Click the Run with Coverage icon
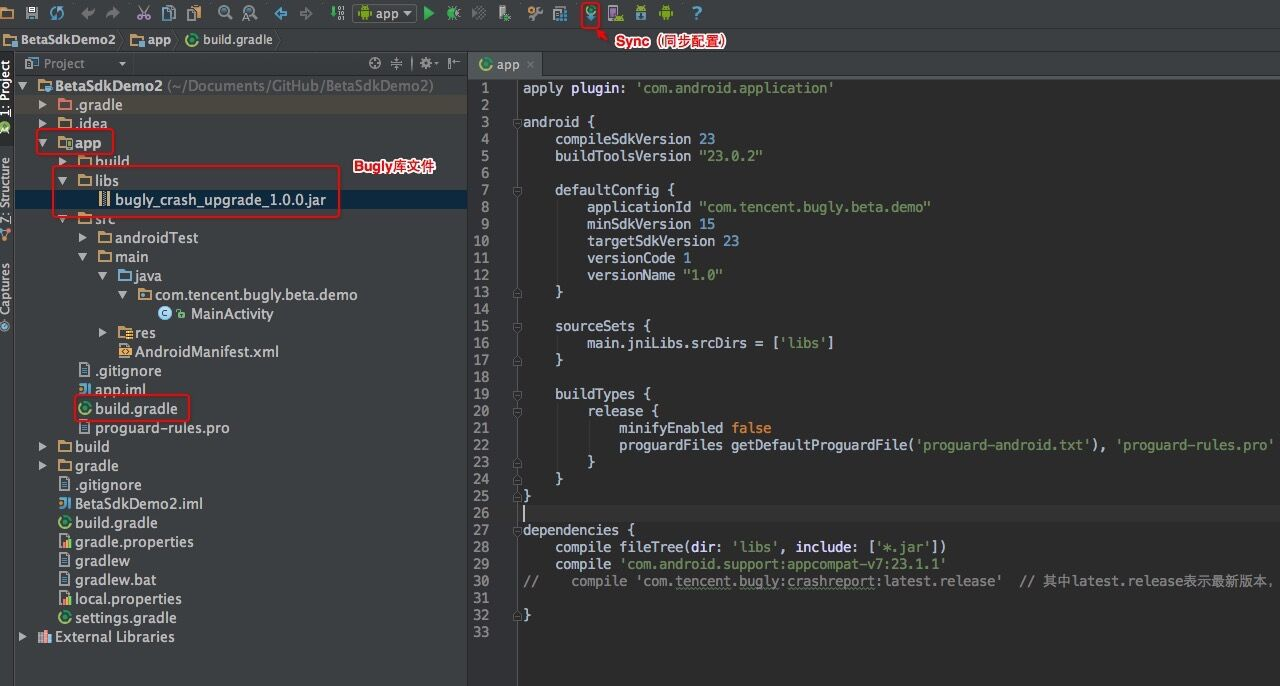Viewport: 1280px width, 686px height. 479,13
